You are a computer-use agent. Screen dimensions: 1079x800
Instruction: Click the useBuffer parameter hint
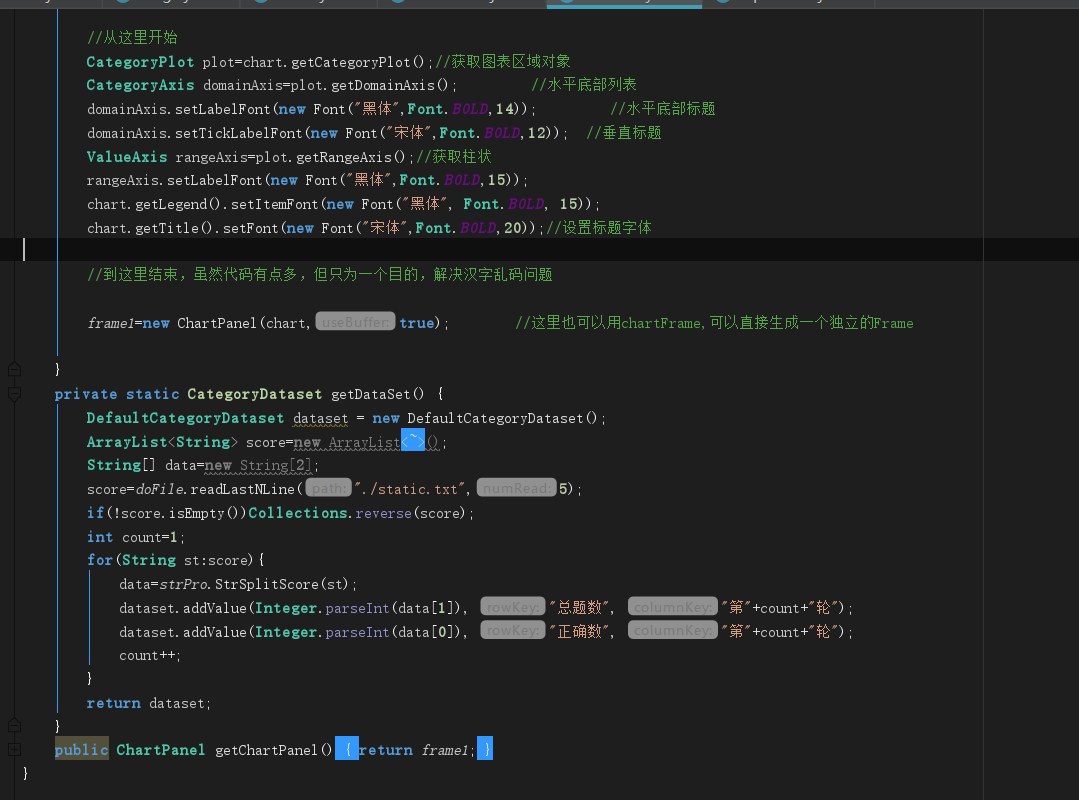[x=355, y=322]
